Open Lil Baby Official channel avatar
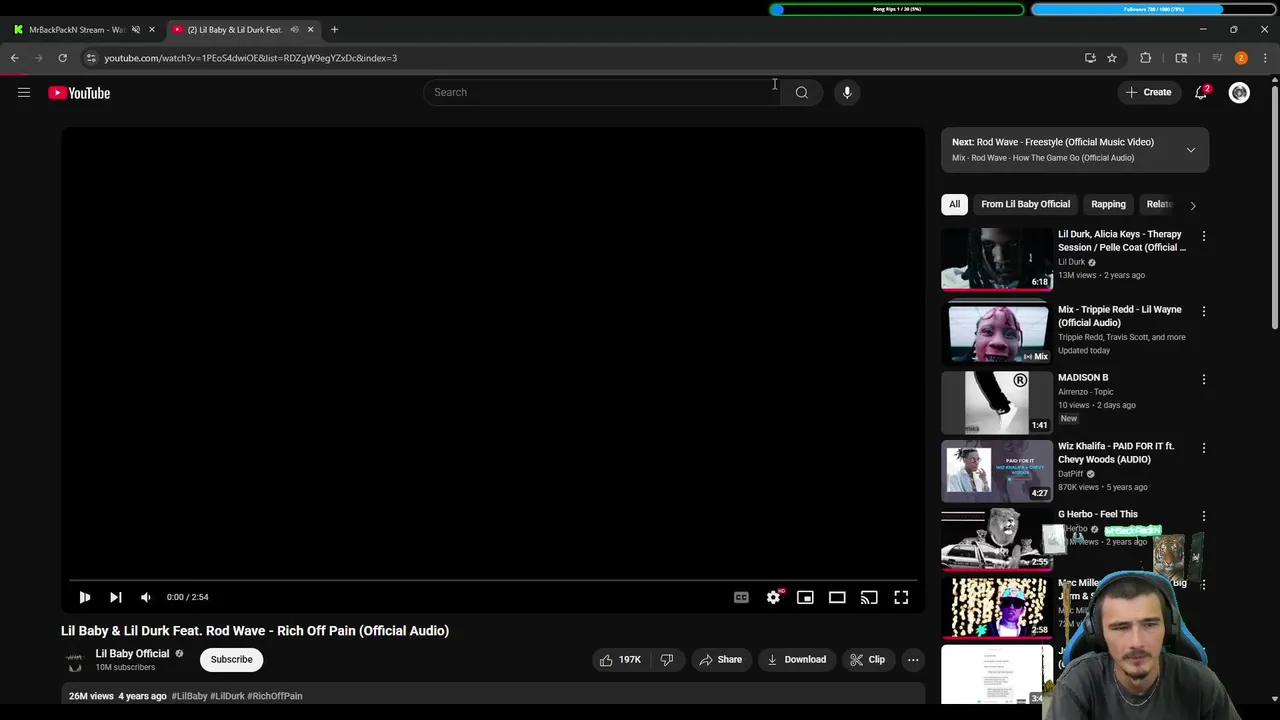The width and height of the screenshot is (1280, 720). pos(75,661)
